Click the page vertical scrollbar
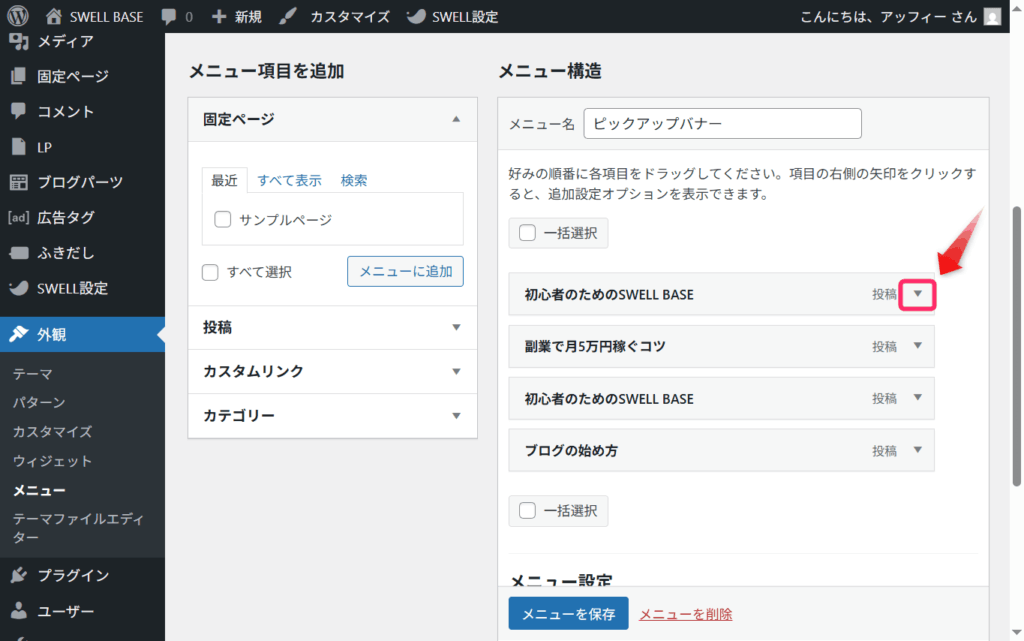 pyautogui.click(x=1016, y=346)
